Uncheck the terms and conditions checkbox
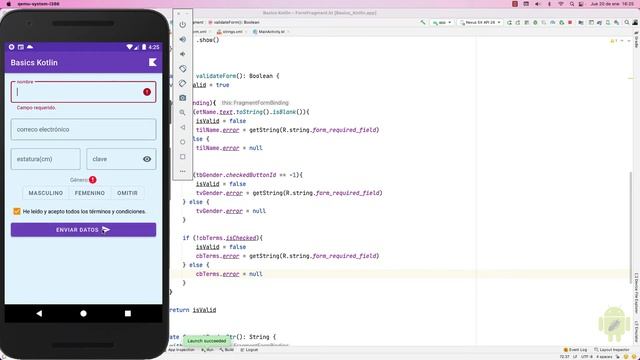 [x=17, y=211]
